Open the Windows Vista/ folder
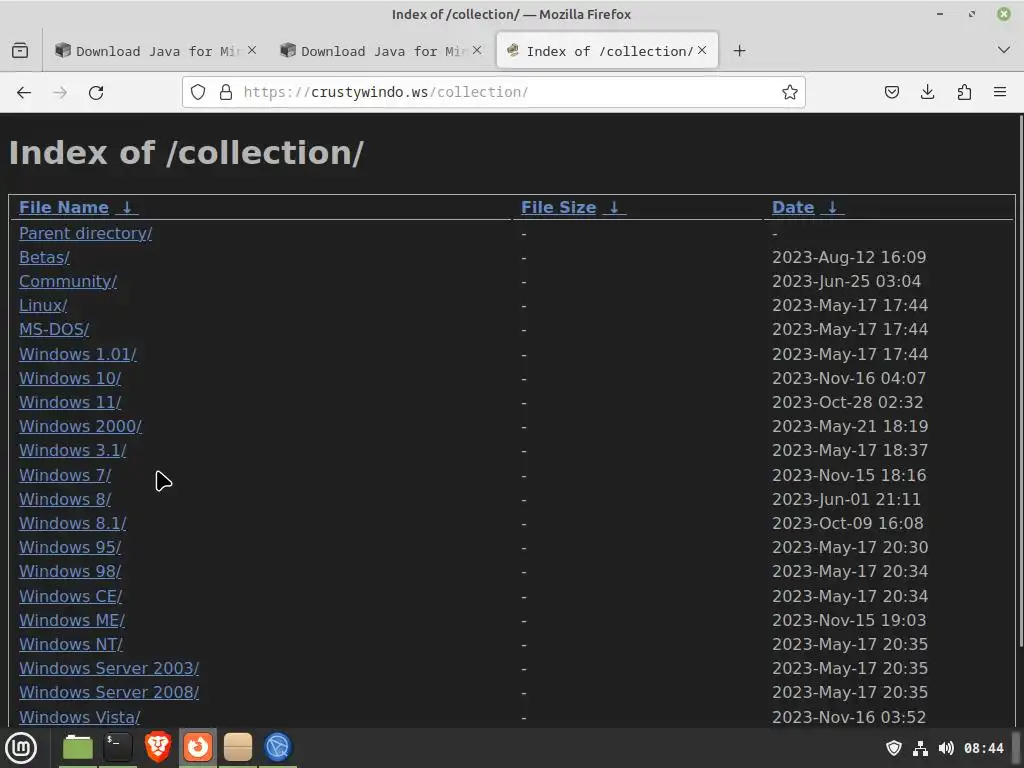1024x768 pixels. click(80, 717)
